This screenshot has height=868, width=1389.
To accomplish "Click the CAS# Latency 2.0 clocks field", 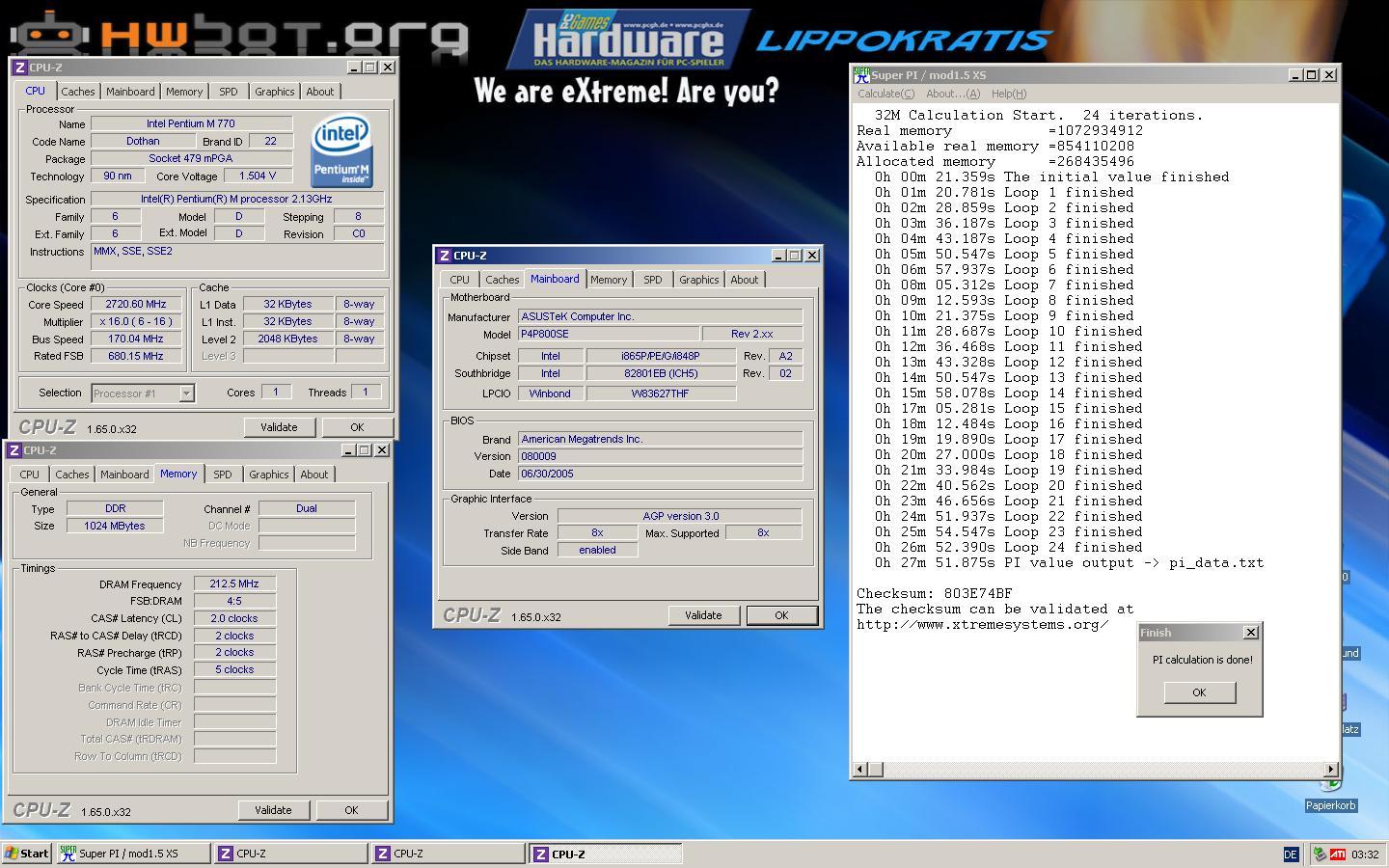I will 234,618.
